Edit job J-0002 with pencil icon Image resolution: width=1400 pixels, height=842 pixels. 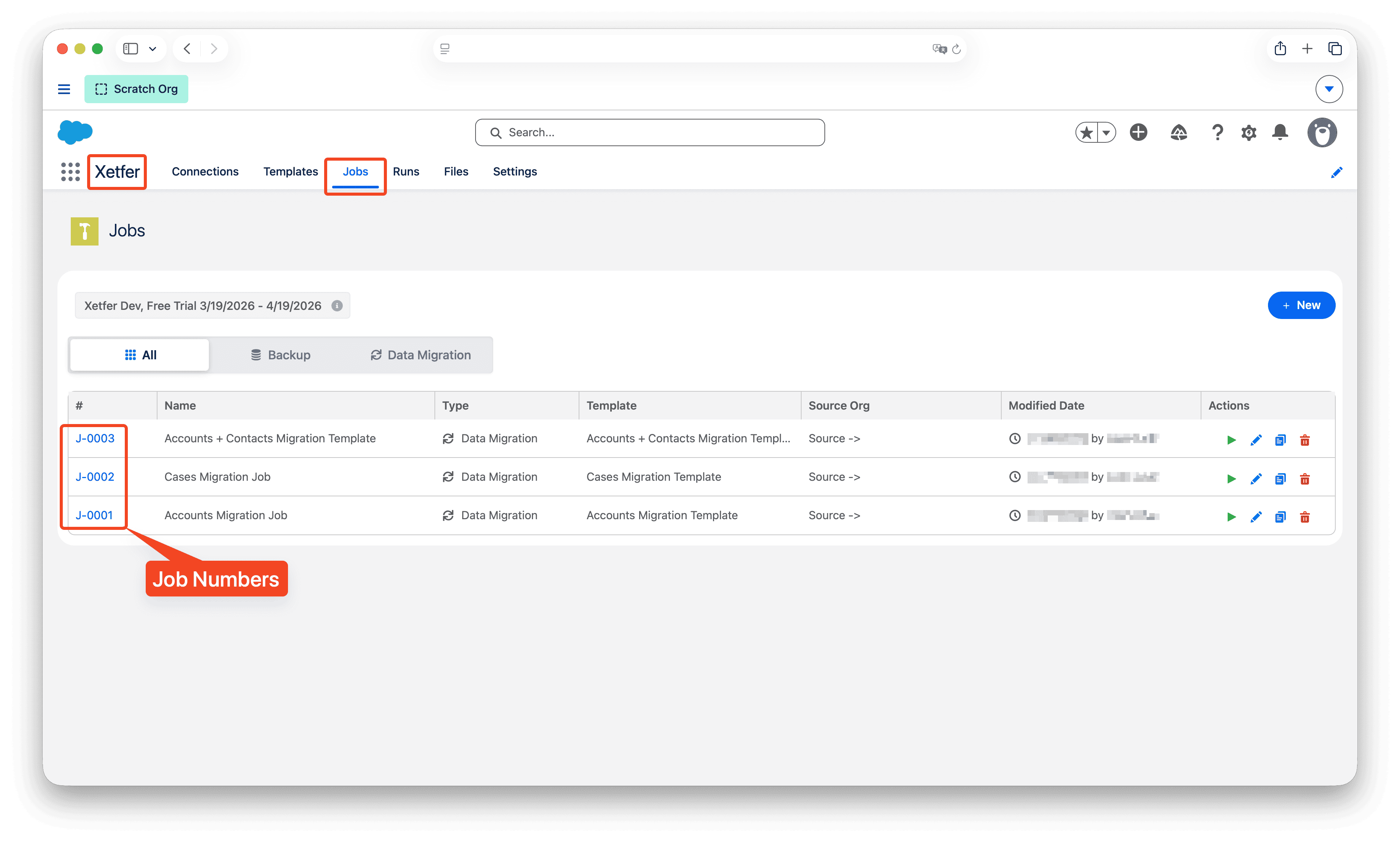(x=1255, y=479)
